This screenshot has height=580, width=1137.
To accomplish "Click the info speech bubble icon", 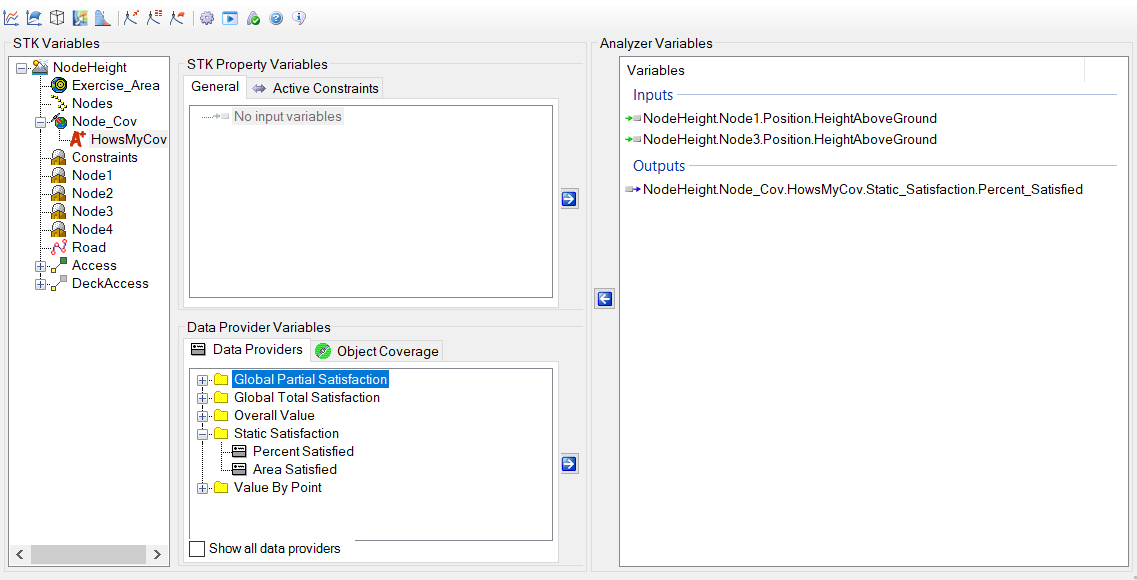I will tap(298, 18).
